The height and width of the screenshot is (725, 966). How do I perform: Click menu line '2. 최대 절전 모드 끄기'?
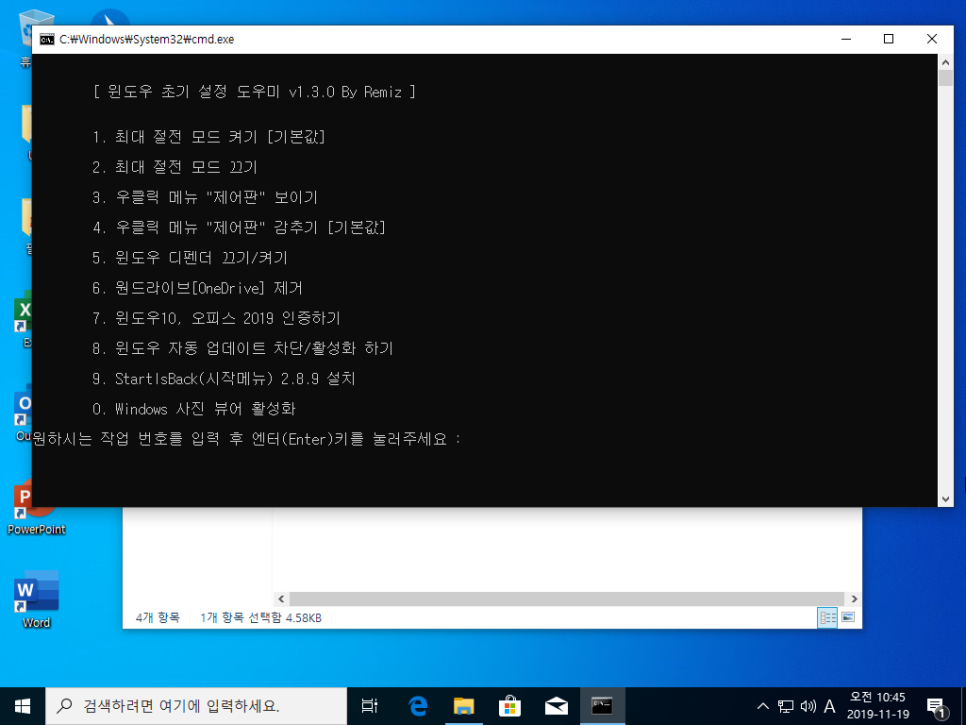(x=174, y=167)
